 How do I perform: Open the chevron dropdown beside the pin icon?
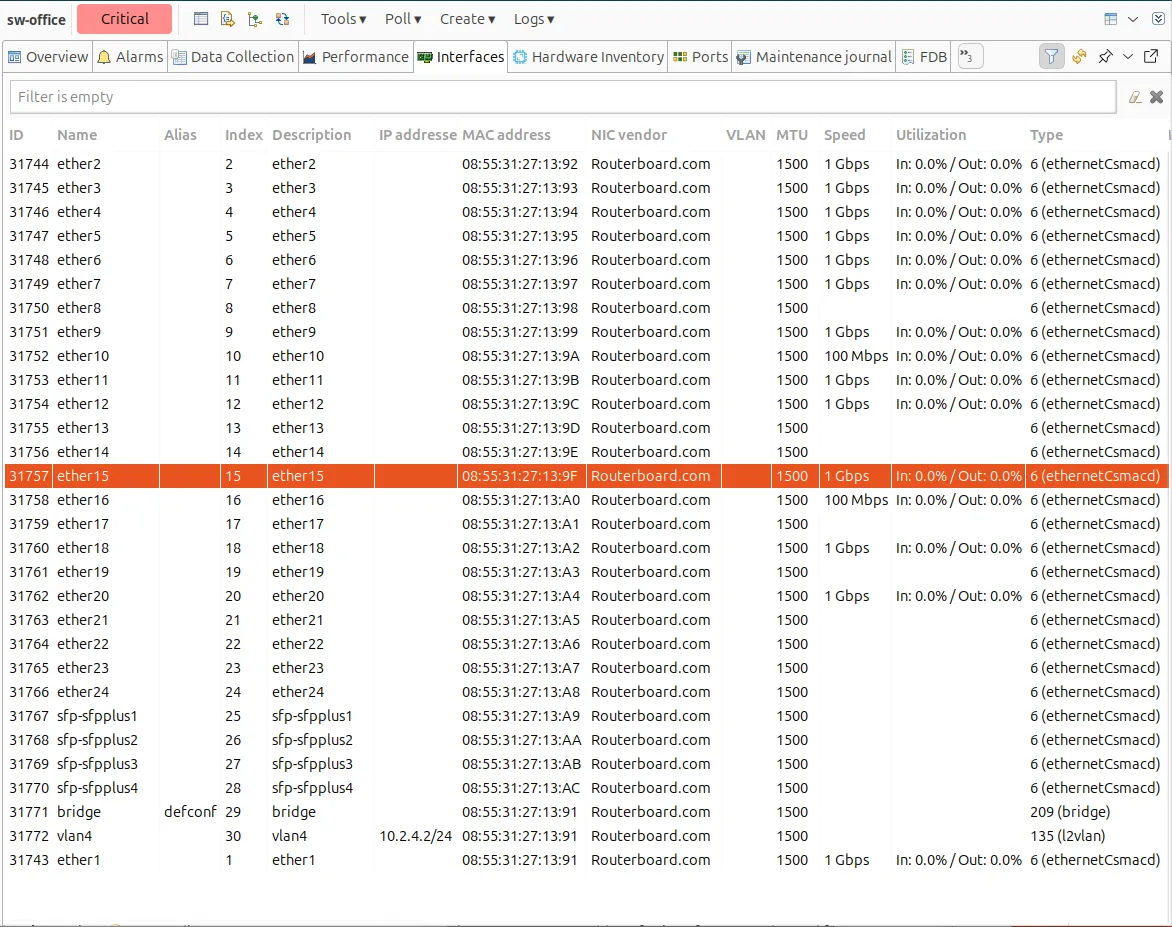(x=1125, y=56)
